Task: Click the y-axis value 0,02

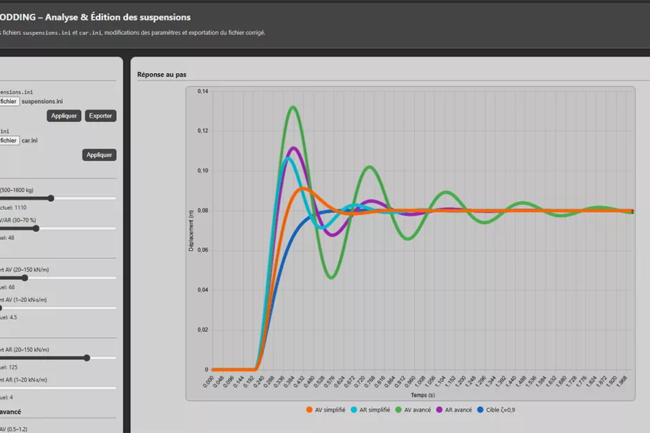Action: tap(203, 330)
